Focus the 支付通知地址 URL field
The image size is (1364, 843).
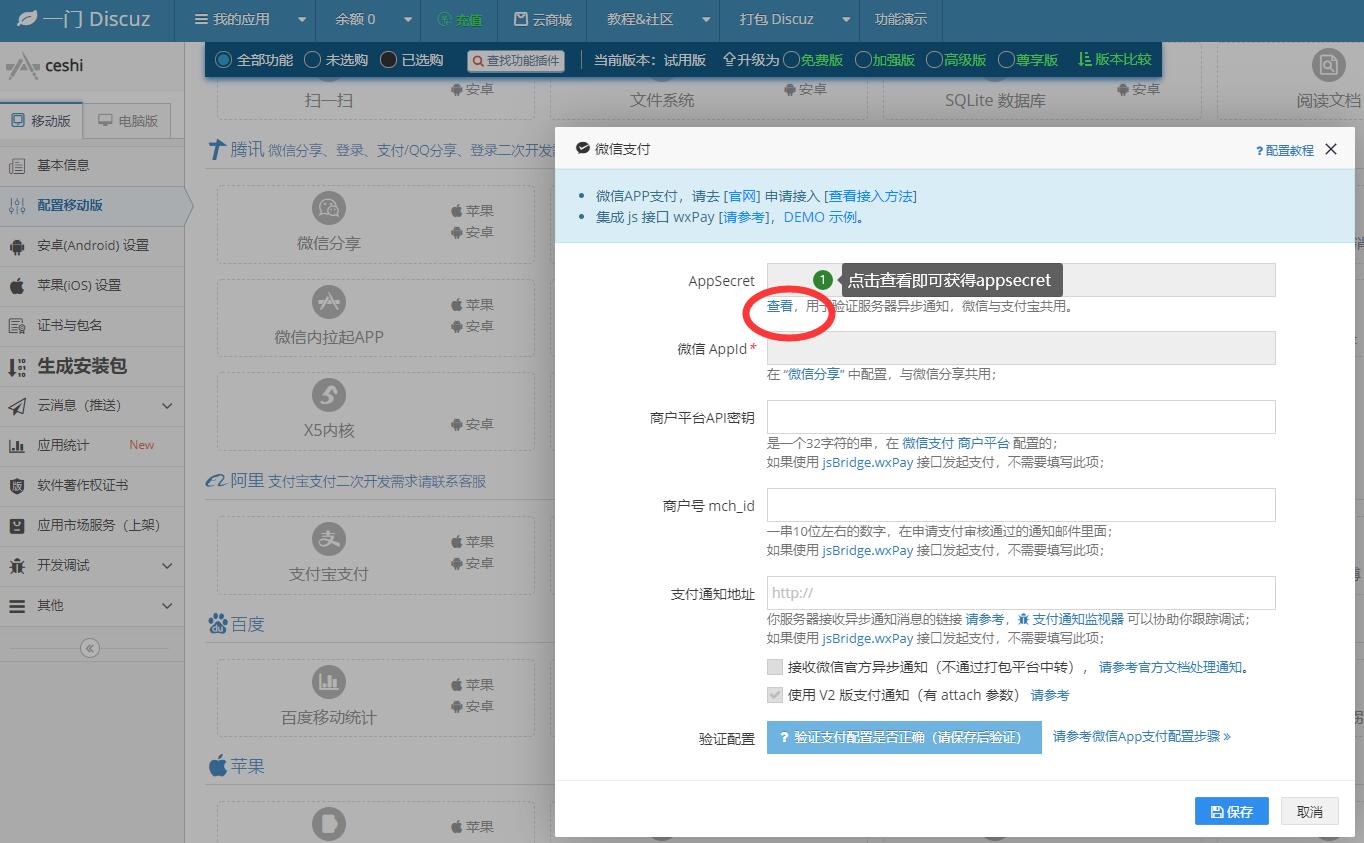tap(1021, 593)
